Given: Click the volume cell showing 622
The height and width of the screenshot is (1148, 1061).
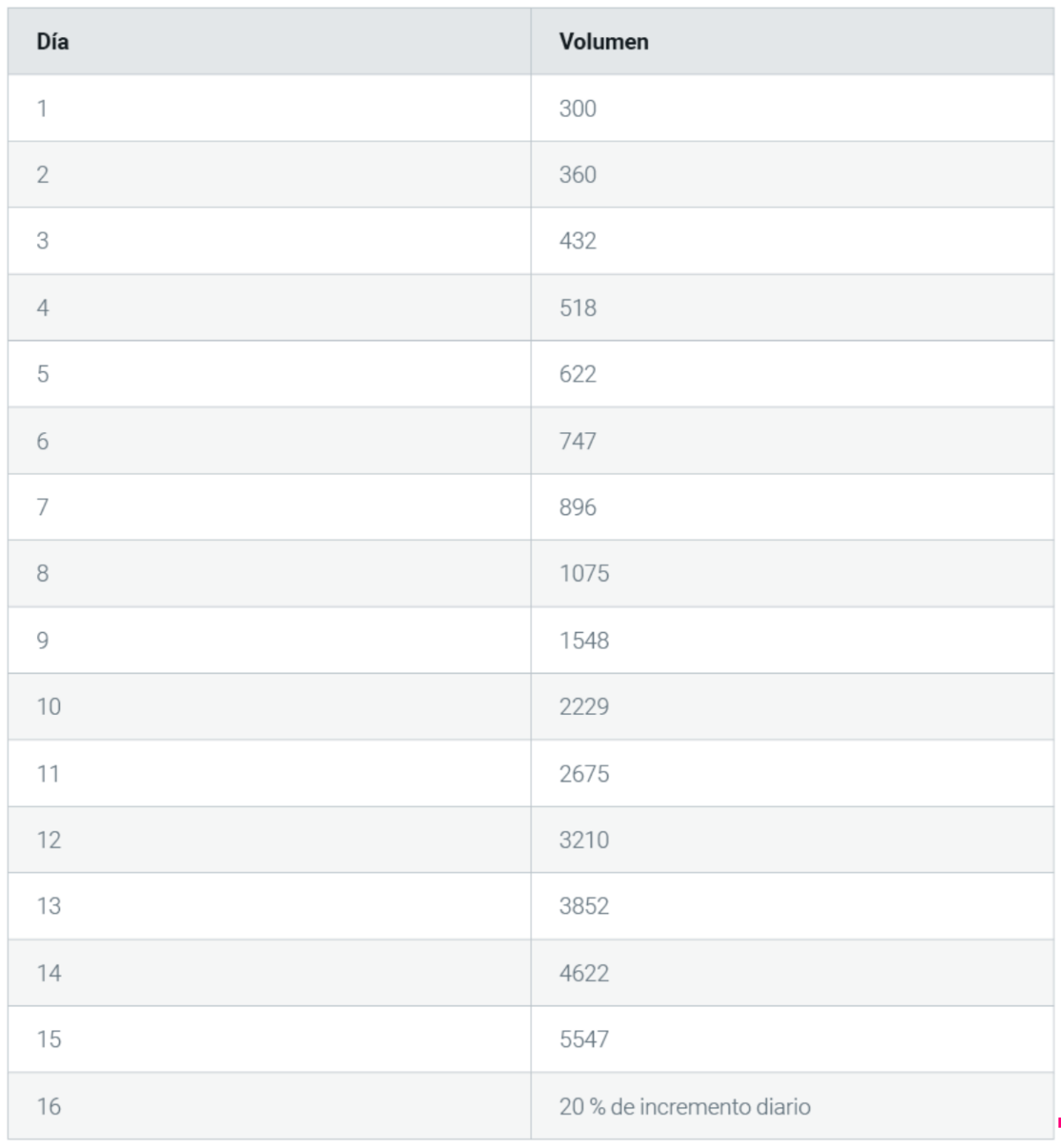Looking at the screenshot, I should 792,374.
